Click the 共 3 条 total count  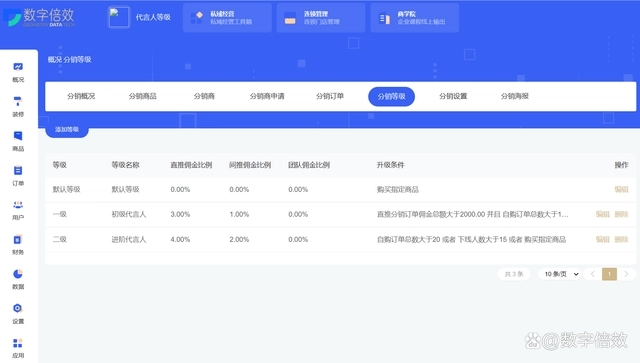click(x=514, y=274)
